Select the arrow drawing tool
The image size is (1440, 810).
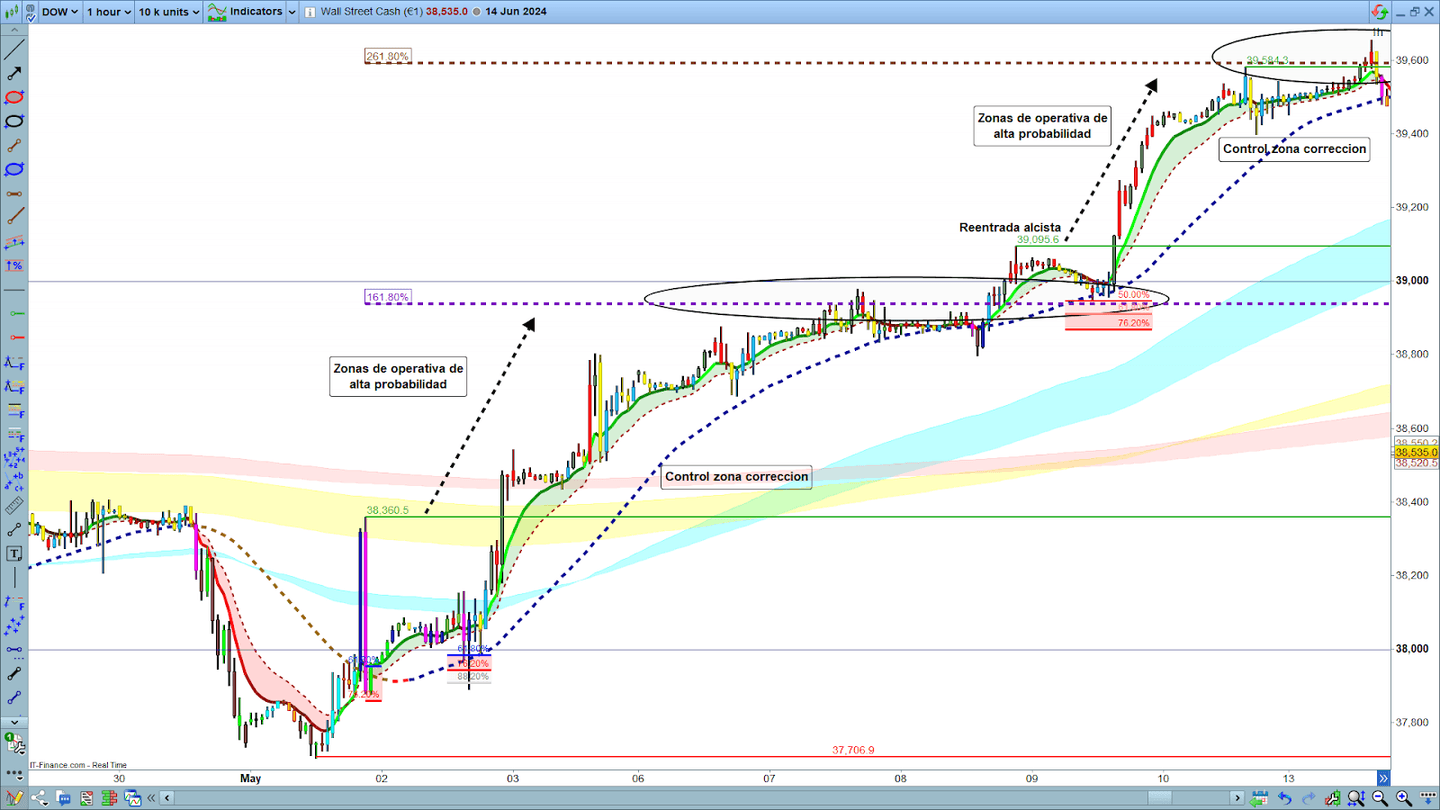pos(14,73)
